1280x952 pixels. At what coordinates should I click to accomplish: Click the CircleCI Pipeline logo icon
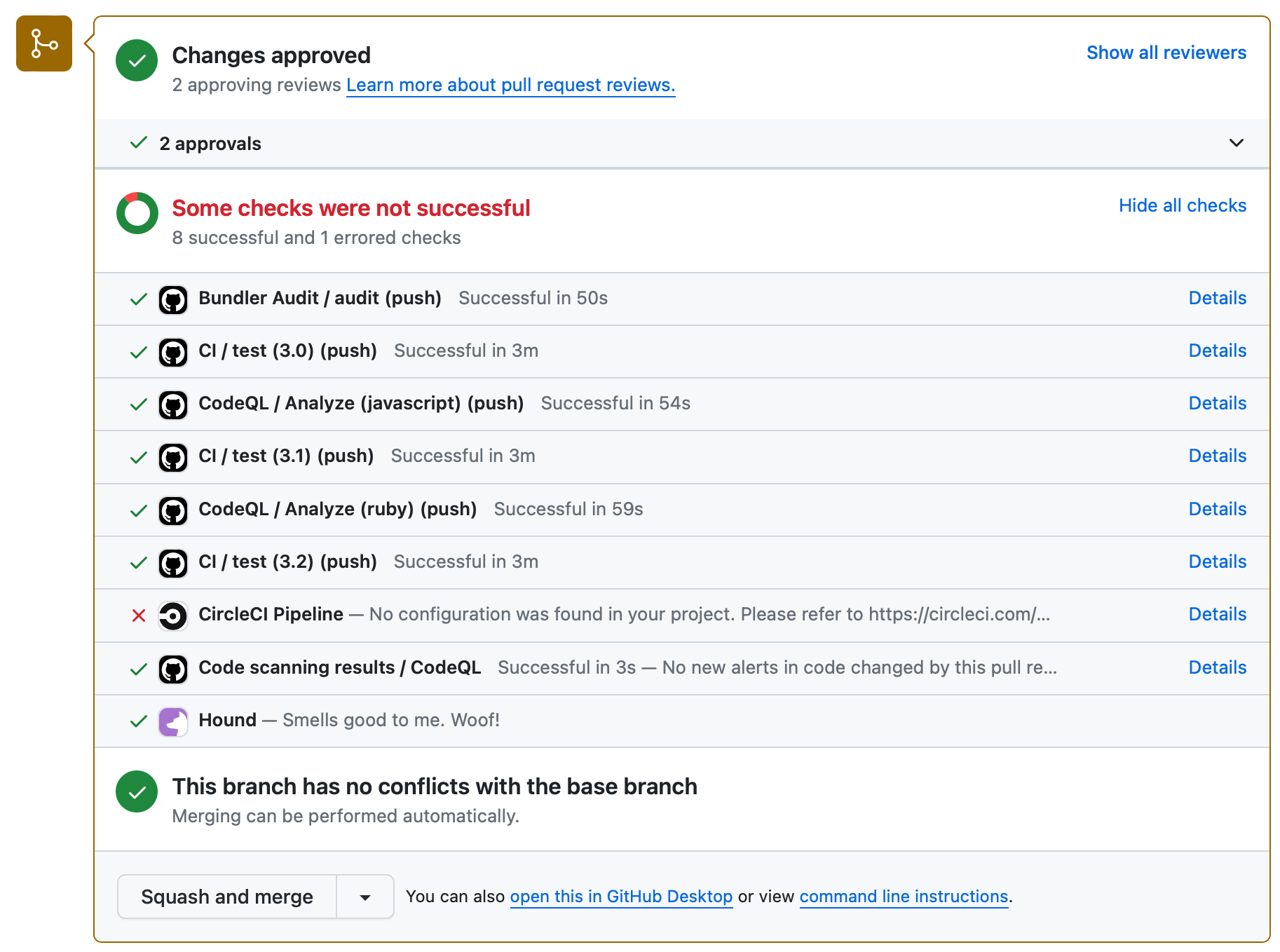[x=173, y=616]
